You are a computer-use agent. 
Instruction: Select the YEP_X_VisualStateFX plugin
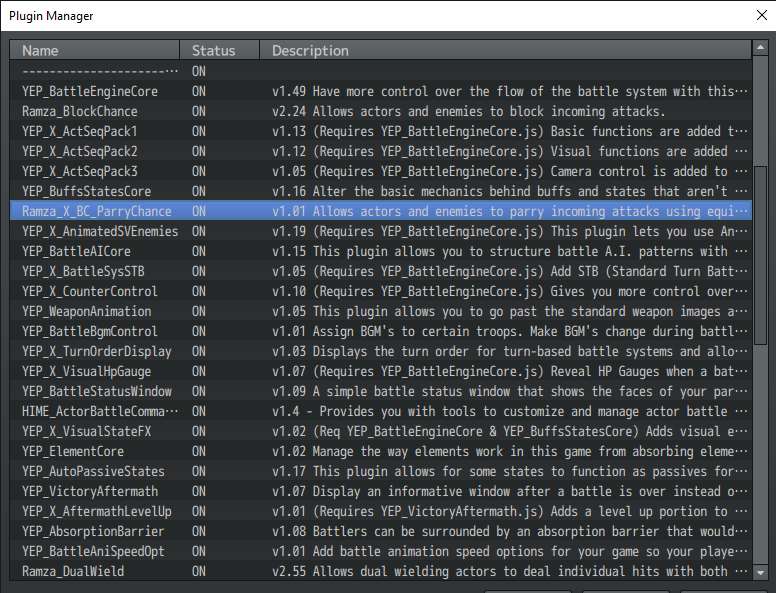point(381,431)
